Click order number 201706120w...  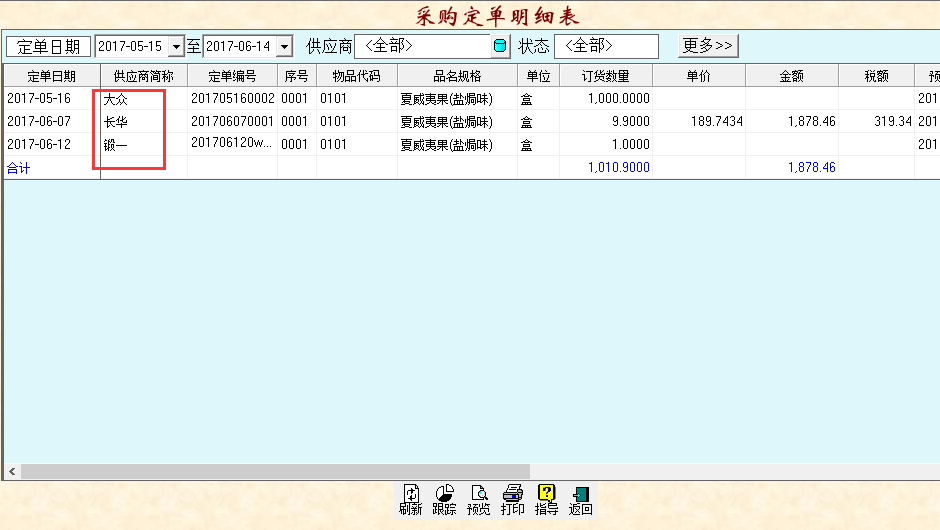[x=231, y=143]
